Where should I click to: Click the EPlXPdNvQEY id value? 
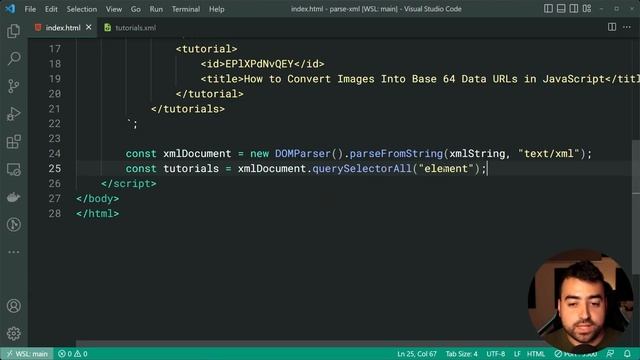pyautogui.click(x=259, y=64)
